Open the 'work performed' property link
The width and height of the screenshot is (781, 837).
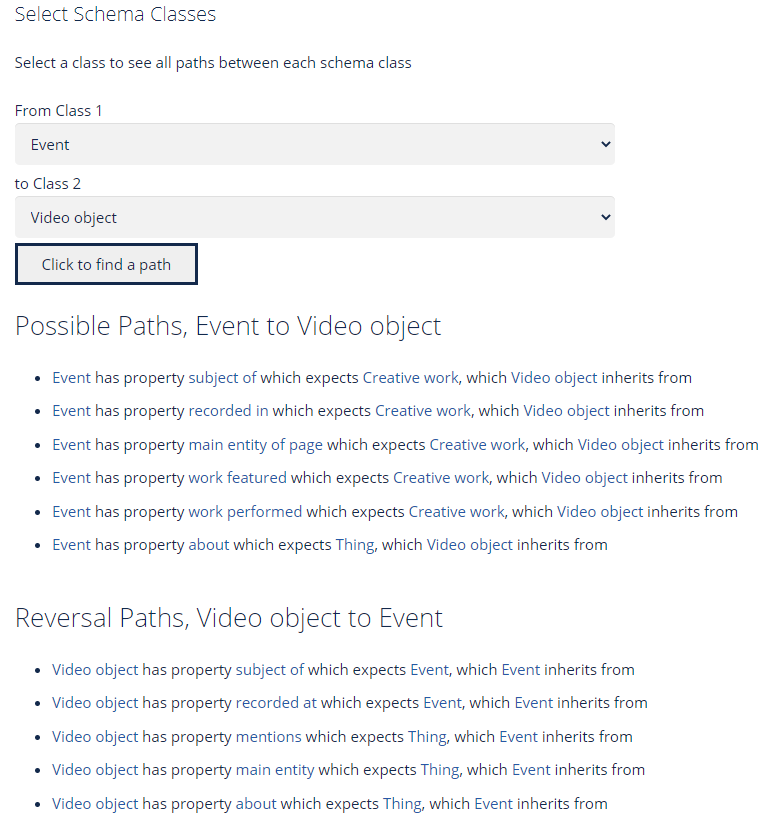[245, 511]
